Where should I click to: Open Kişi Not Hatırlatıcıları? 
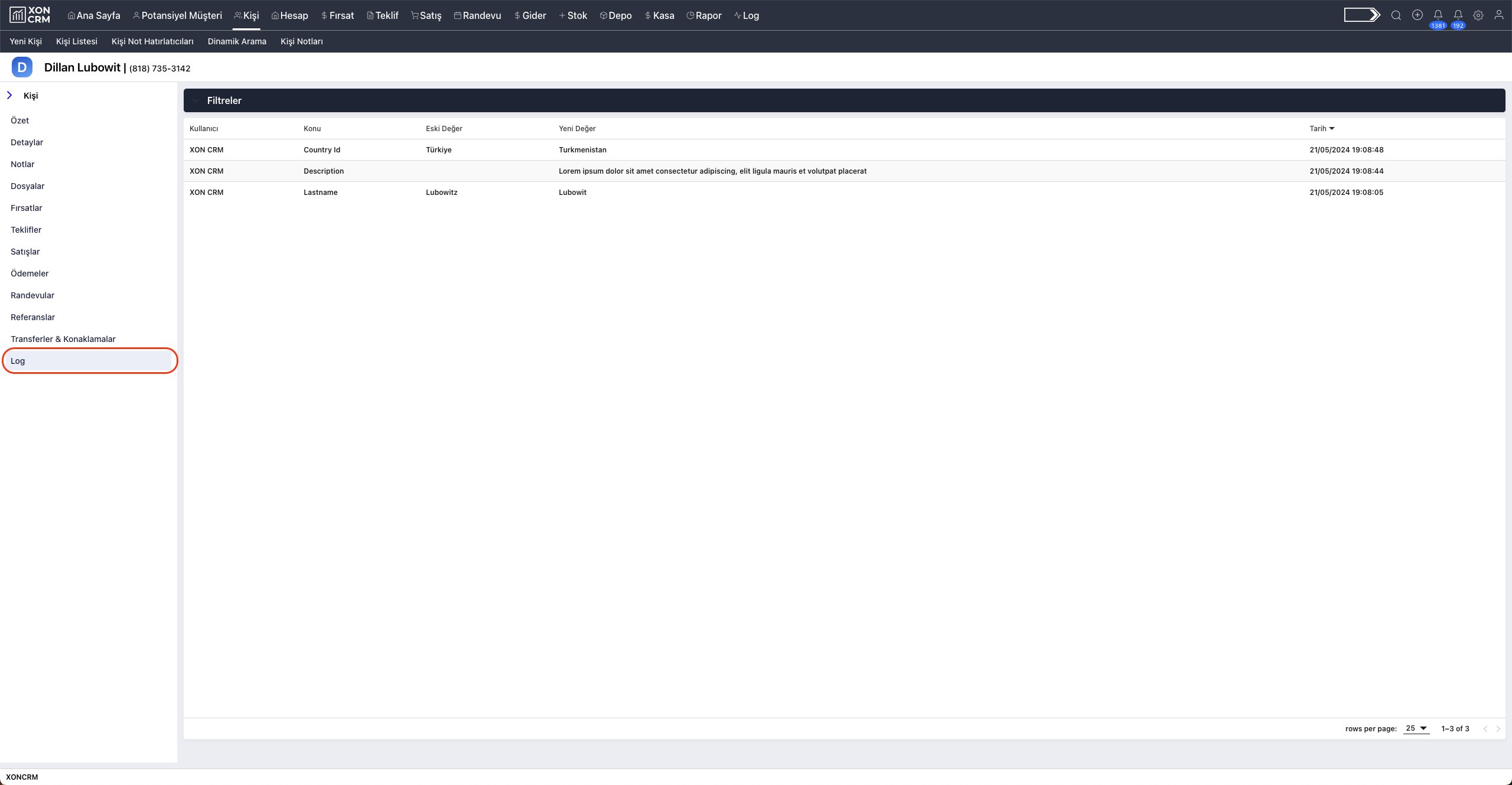point(152,41)
